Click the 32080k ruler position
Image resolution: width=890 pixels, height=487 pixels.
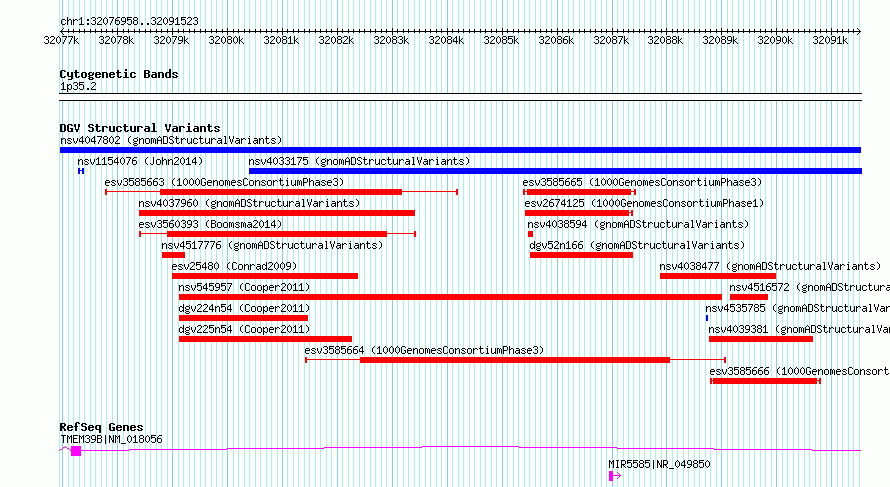click(x=226, y=40)
